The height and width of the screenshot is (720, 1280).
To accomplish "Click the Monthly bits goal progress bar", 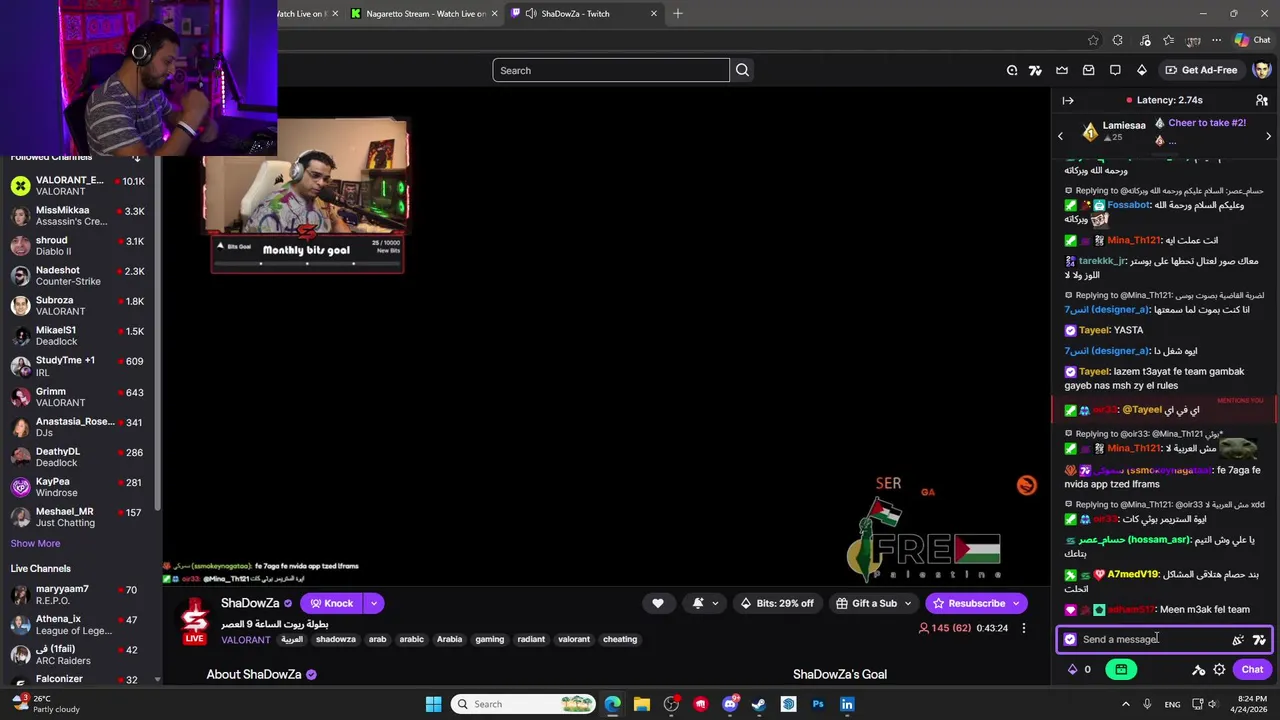I will pos(307,264).
